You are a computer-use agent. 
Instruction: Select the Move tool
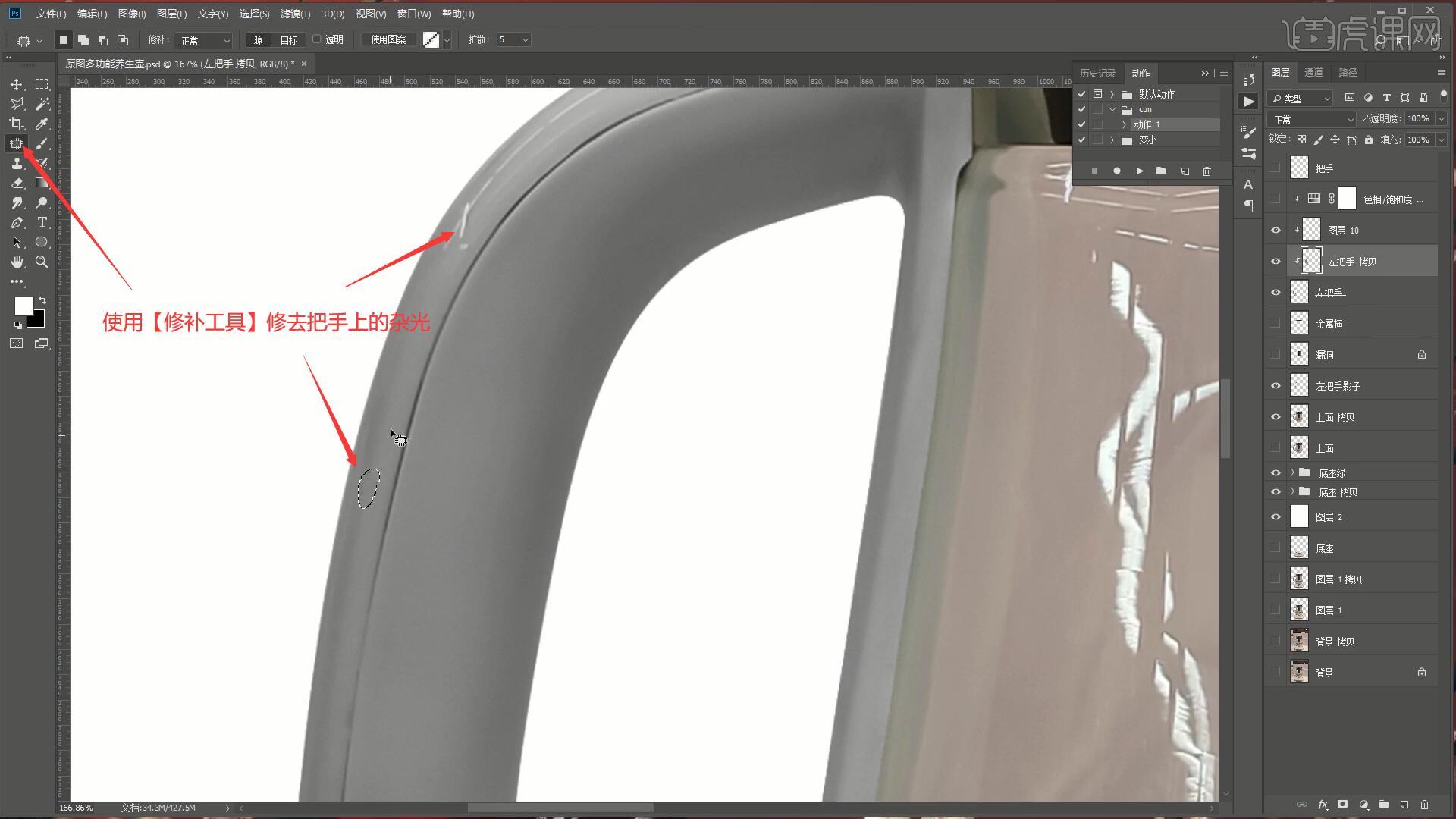click(x=17, y=84)
